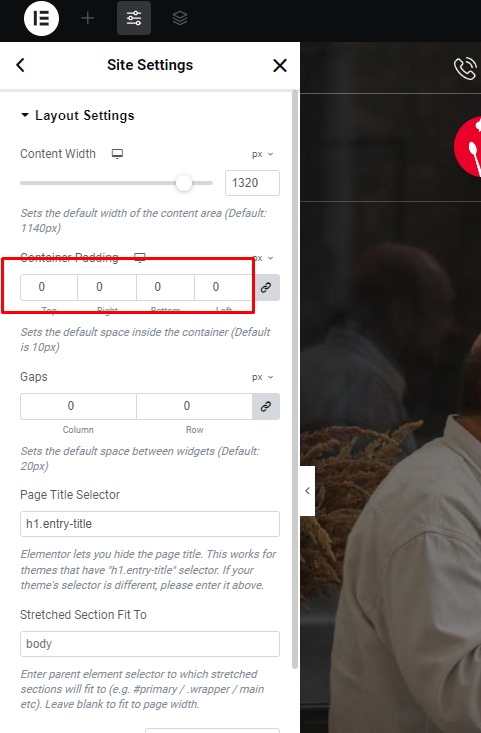
Task: Click the Content Width responsive device icon
Action: [x=117, y=154]
